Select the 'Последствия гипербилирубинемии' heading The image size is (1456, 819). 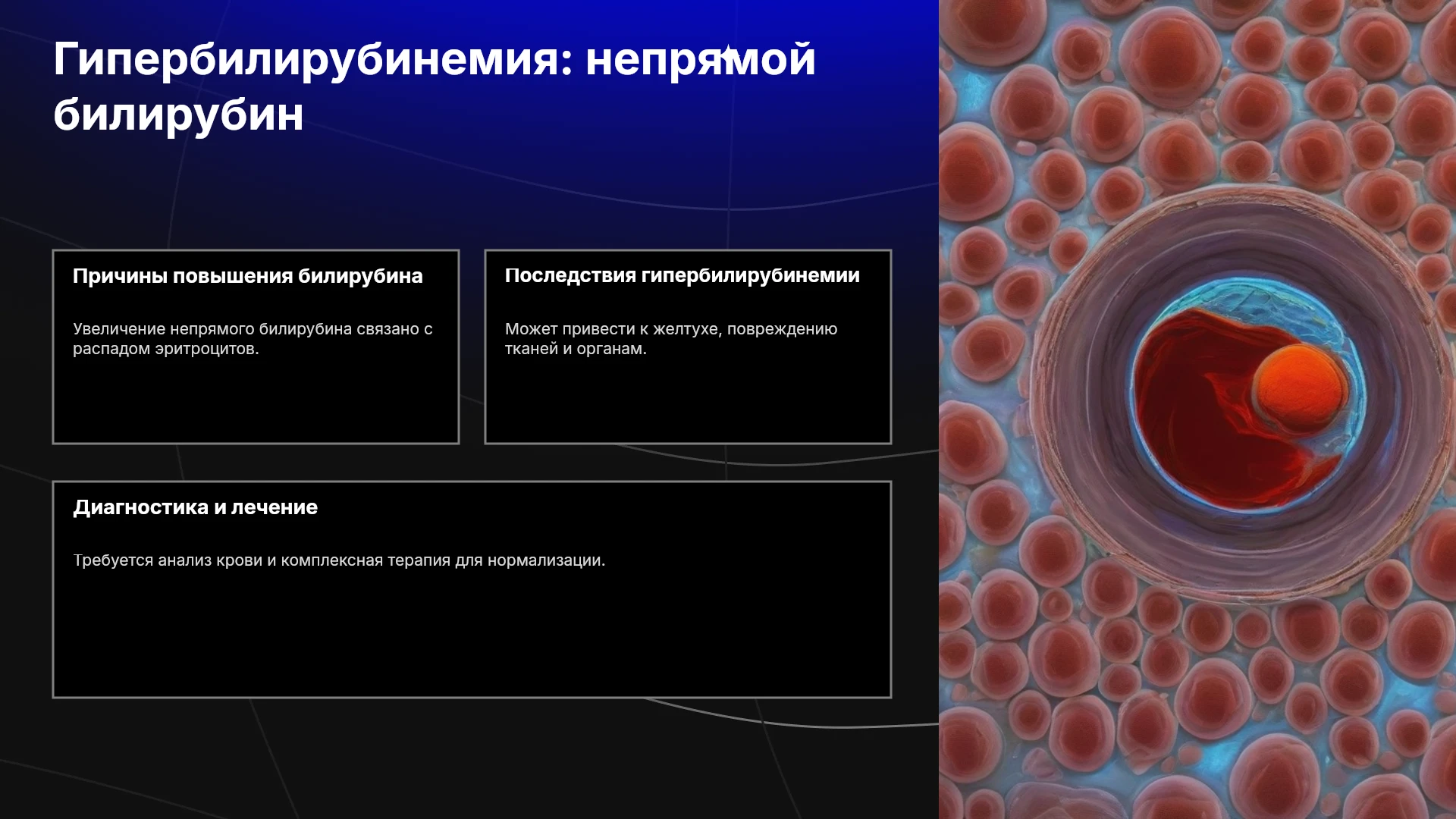point(682,275)
